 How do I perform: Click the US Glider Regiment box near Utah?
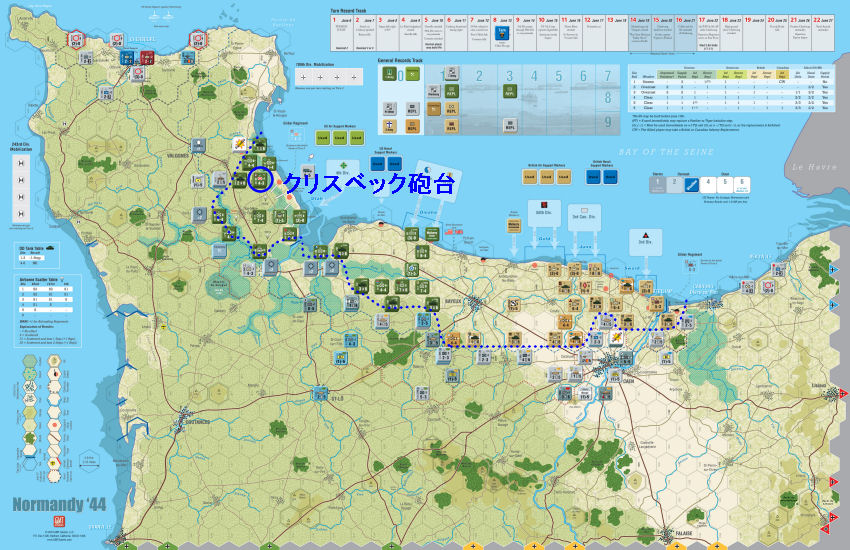coord(295,134)
